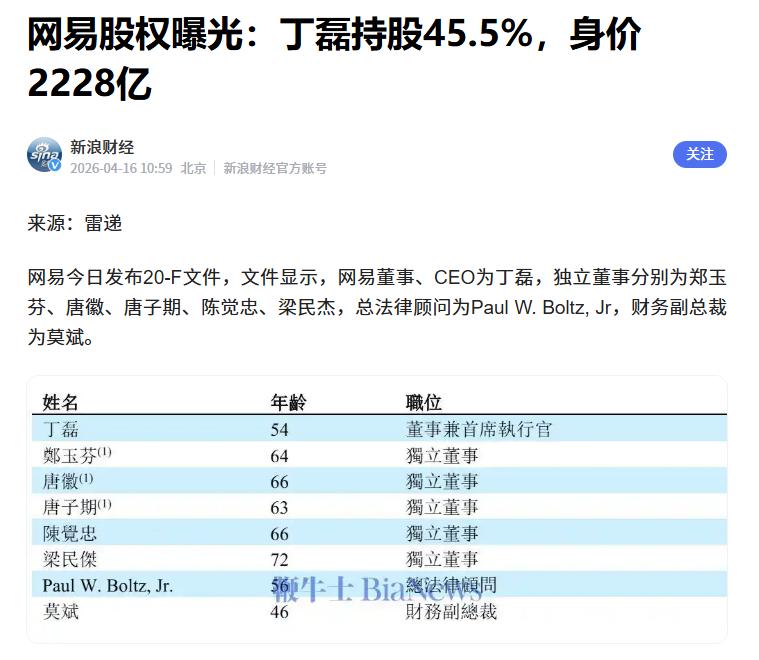The height and width of the screenshot is (660, 759).
Task: Click the name cell 唐徽
Action: [x=68, y=481]
